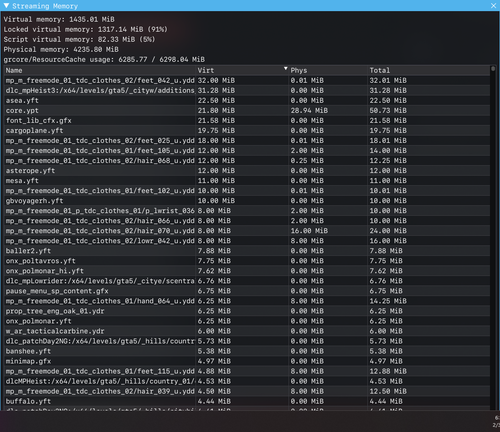Select the prop_tree_eng_oak_01.ydr row
The height and width of the screenshot is (432, 500).
(x=247, y=311)
